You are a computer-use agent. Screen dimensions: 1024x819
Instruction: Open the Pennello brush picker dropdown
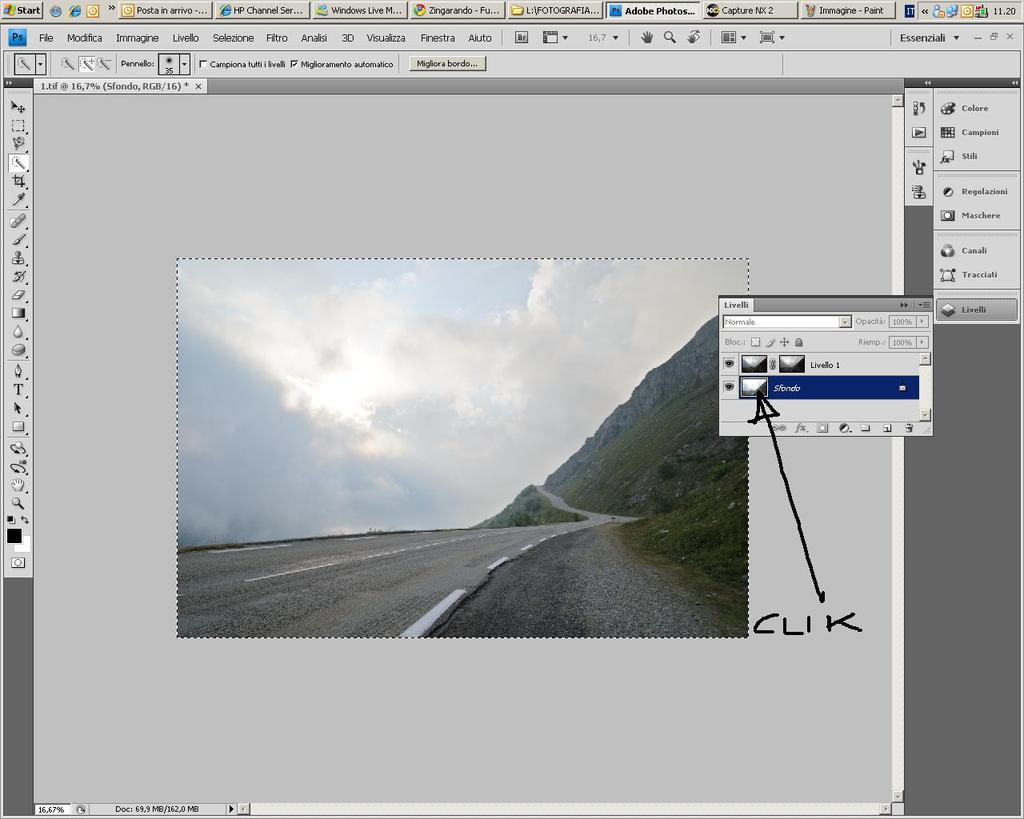pos(184,64)
